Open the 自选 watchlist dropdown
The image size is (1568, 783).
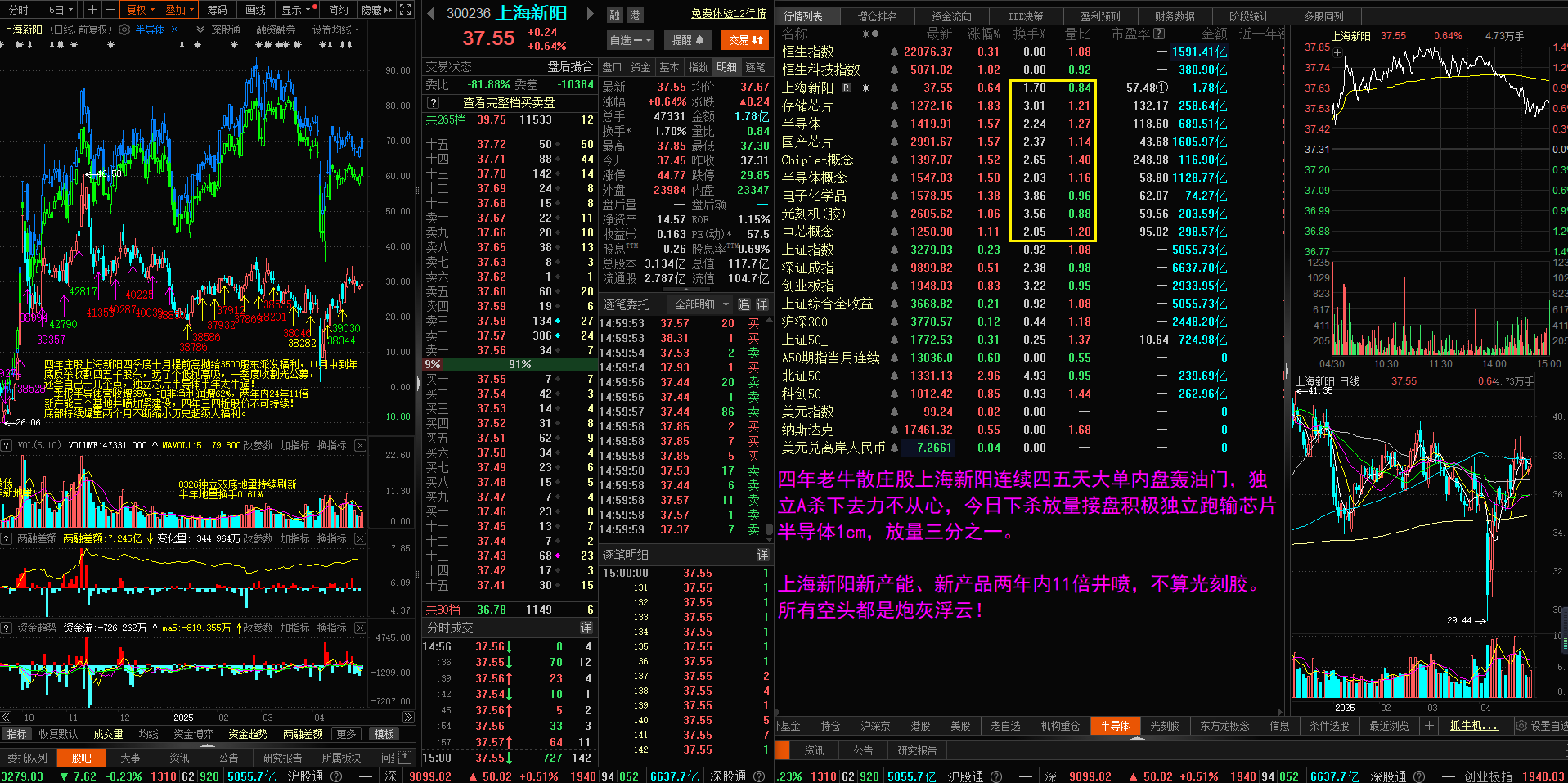630,40
